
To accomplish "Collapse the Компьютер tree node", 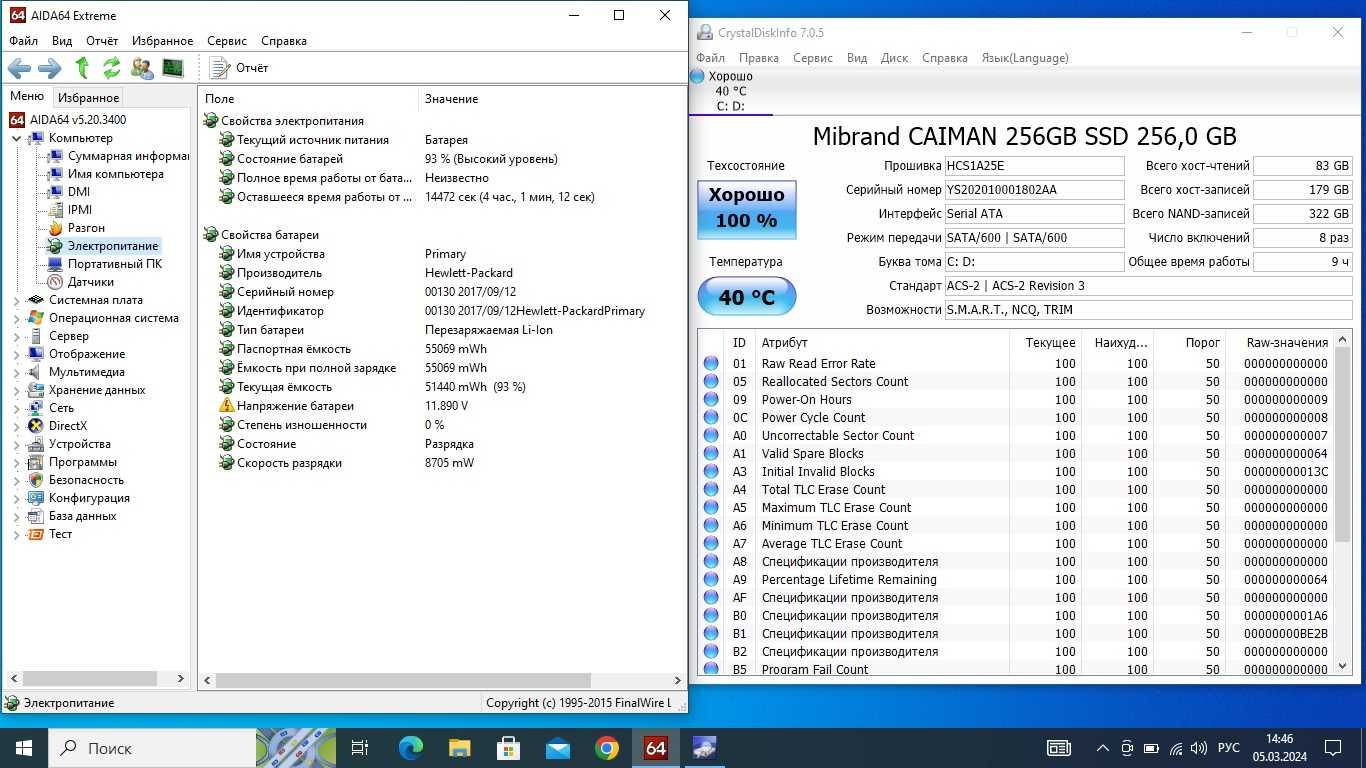I will (17, 138).
